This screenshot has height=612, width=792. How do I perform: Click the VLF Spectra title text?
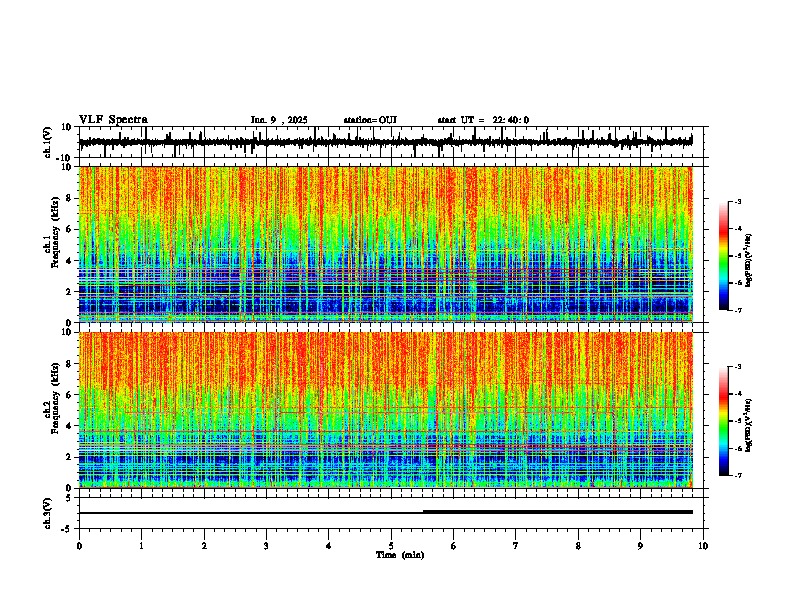[113, 120]
